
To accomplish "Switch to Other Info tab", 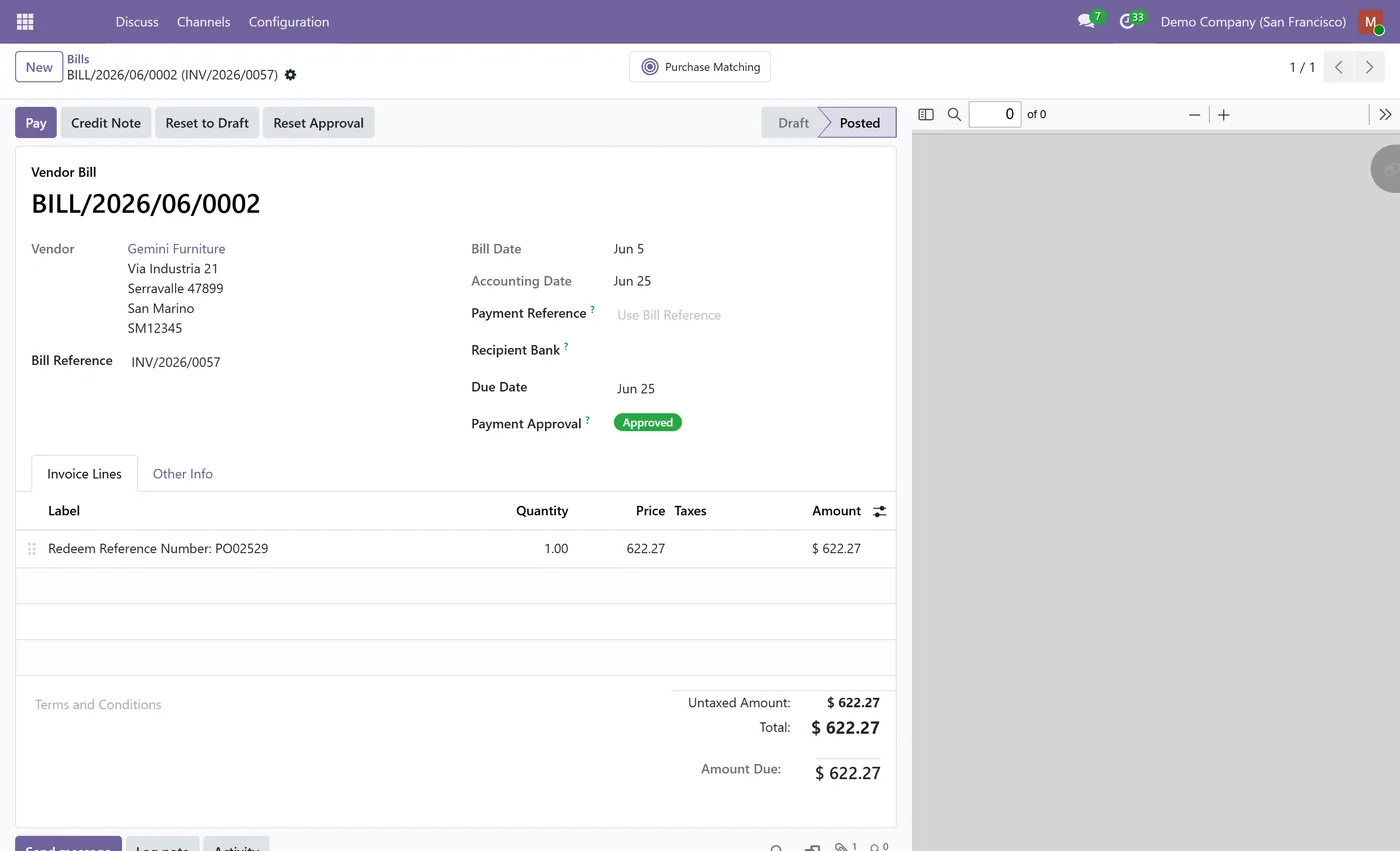I will [182, 474].
